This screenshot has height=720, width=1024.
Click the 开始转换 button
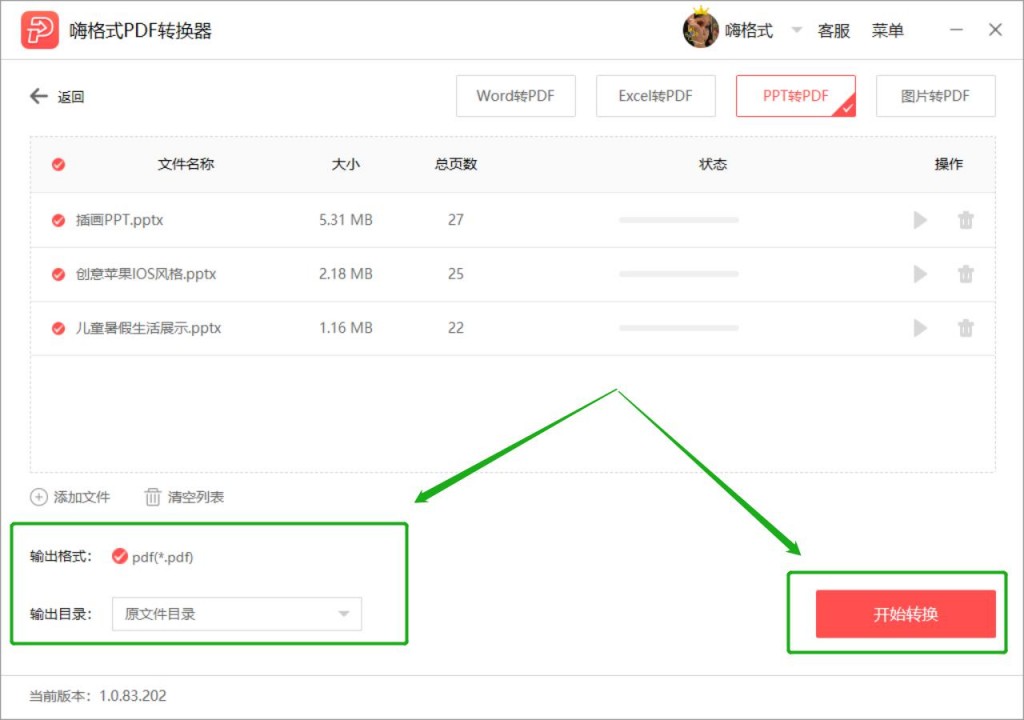point(905,614)
